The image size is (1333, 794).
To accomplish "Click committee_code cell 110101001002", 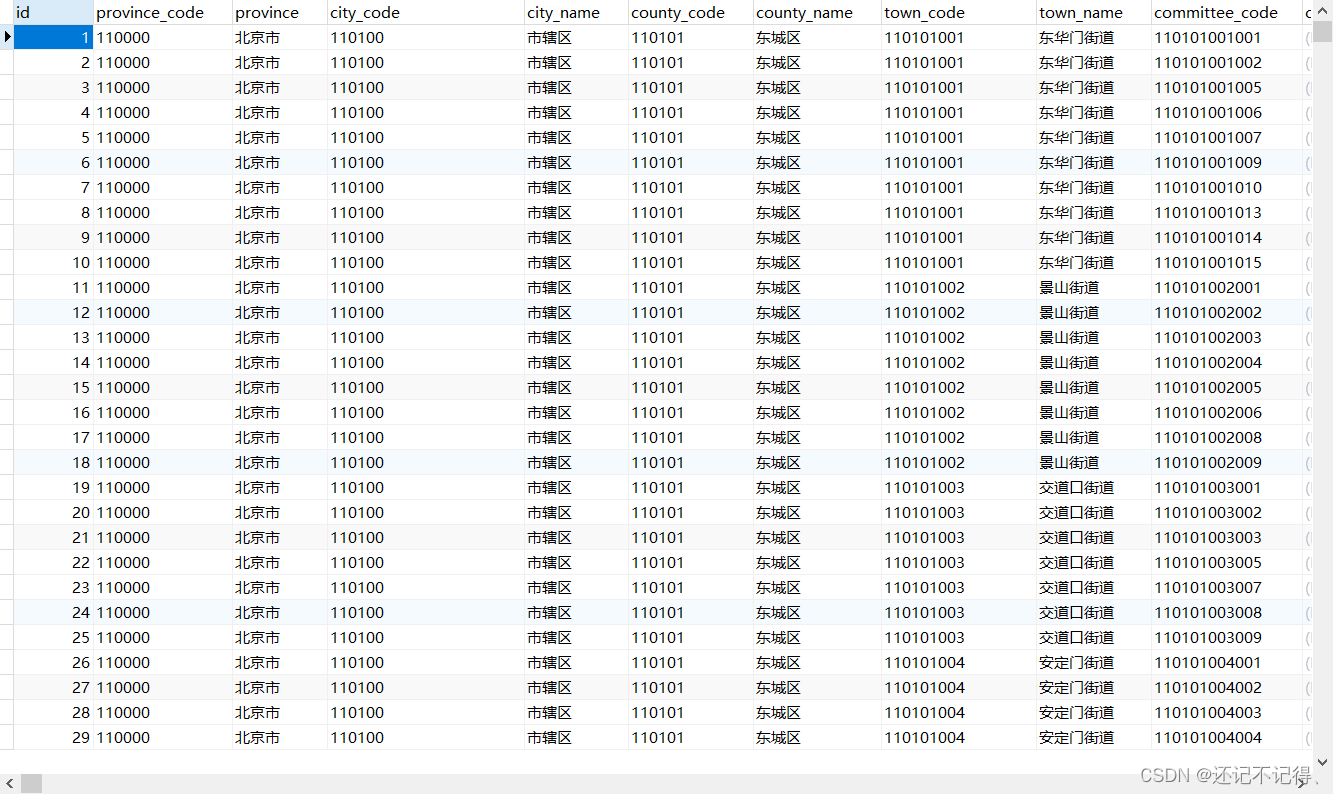I will tap(1227, 62).
